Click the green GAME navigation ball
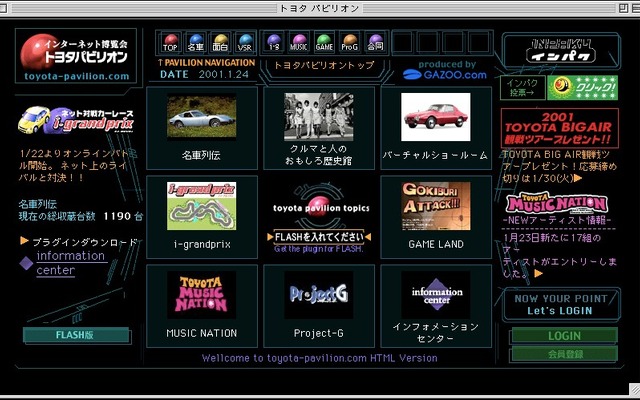 point(324,42)
